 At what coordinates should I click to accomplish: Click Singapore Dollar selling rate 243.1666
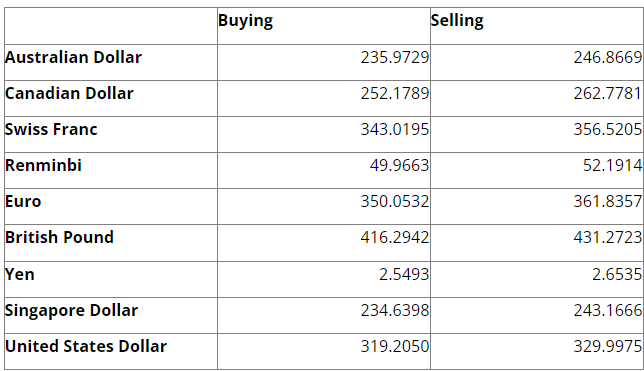pyautogui.click(x=607, y=310)
